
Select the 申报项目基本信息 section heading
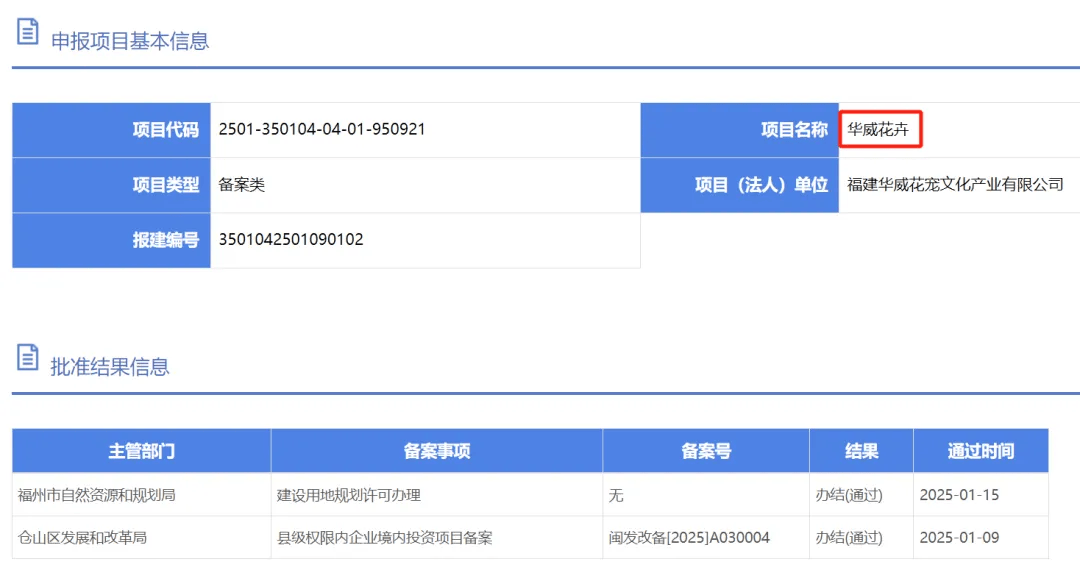coord(130,41)
